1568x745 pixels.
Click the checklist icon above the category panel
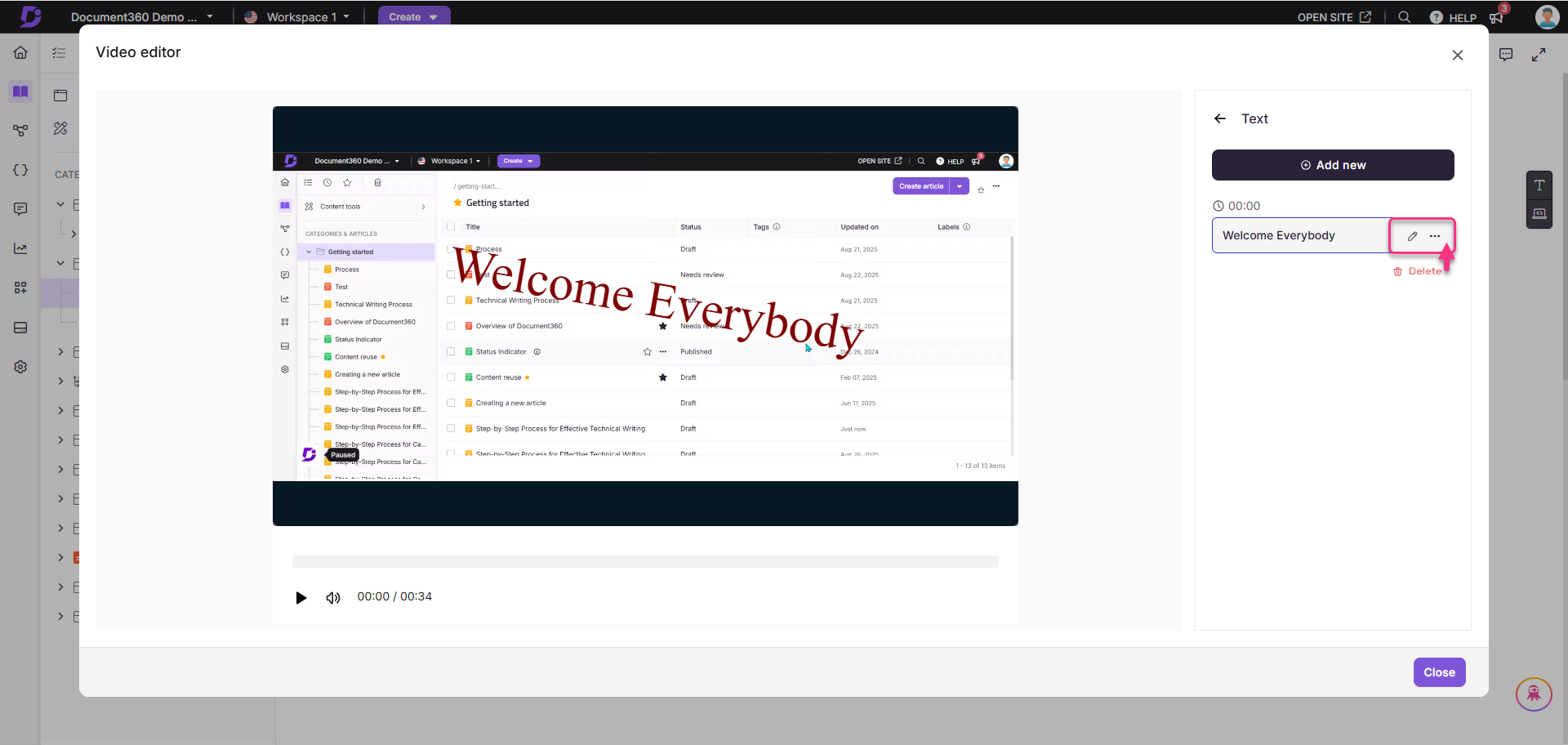point(59,53)
